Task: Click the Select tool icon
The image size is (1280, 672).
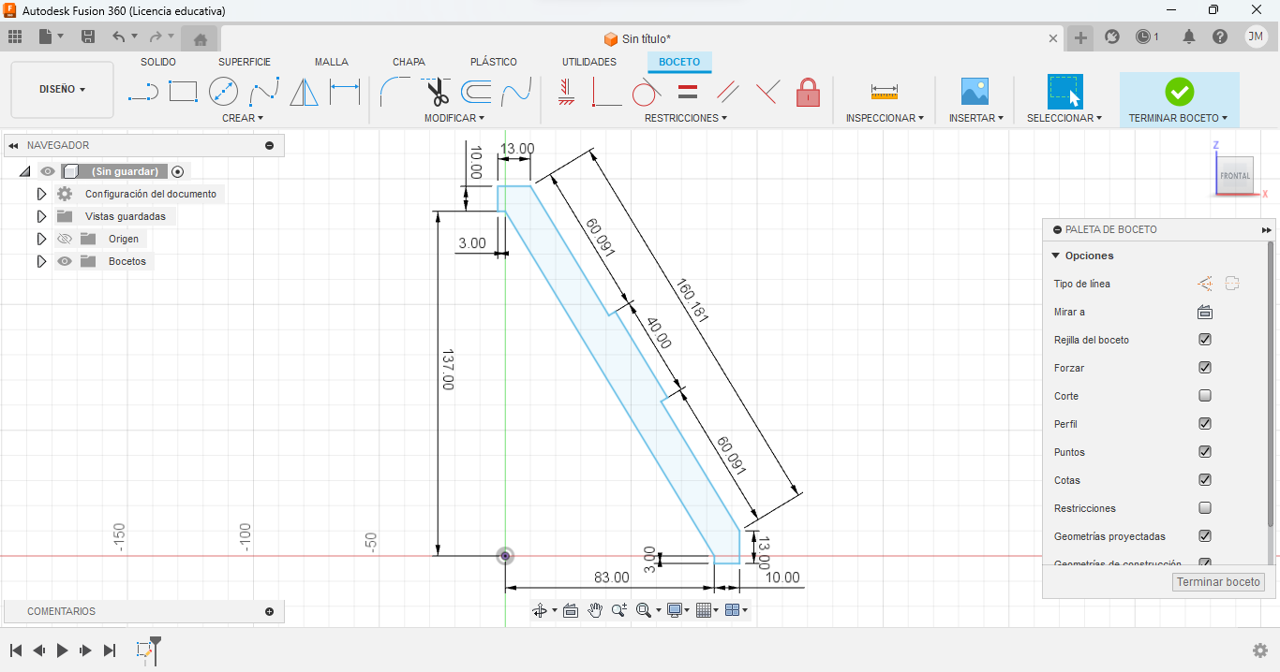Action: [x=1065, y=91]
